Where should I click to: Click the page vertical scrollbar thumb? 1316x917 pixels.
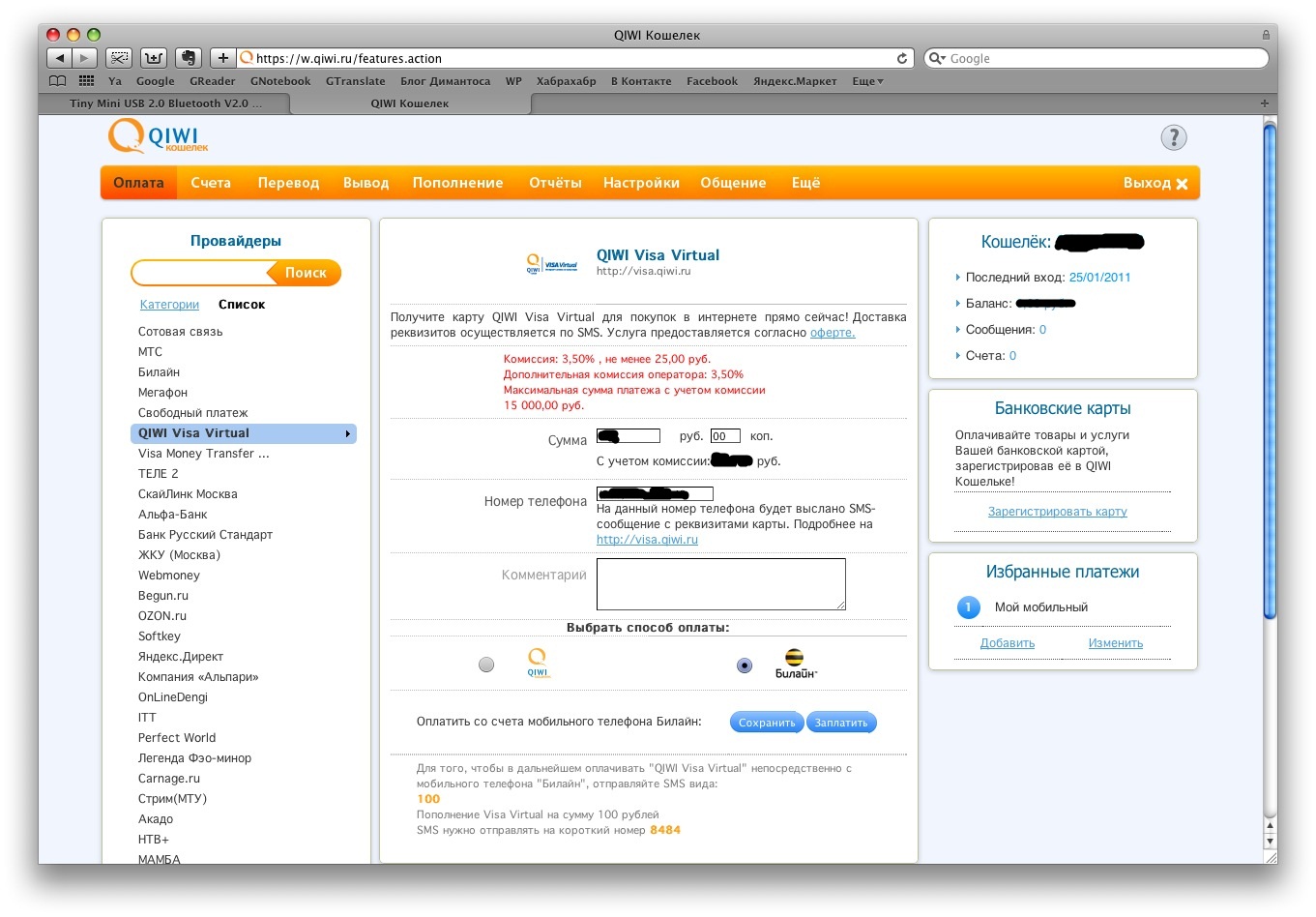click(1270, 370)
